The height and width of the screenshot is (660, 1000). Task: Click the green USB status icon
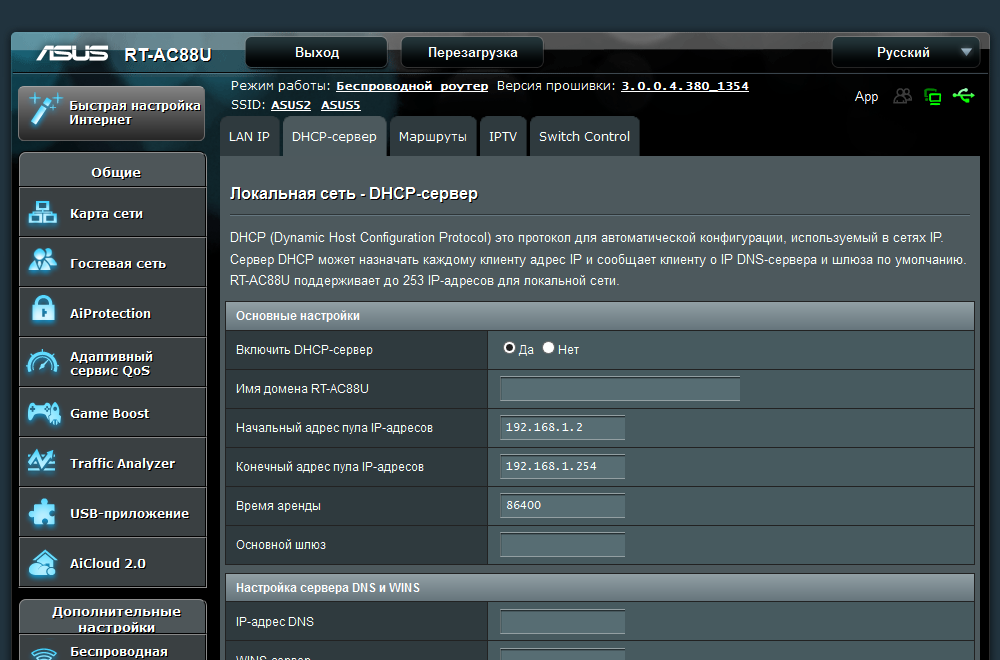pyautogui.click(x=964, y=96)
